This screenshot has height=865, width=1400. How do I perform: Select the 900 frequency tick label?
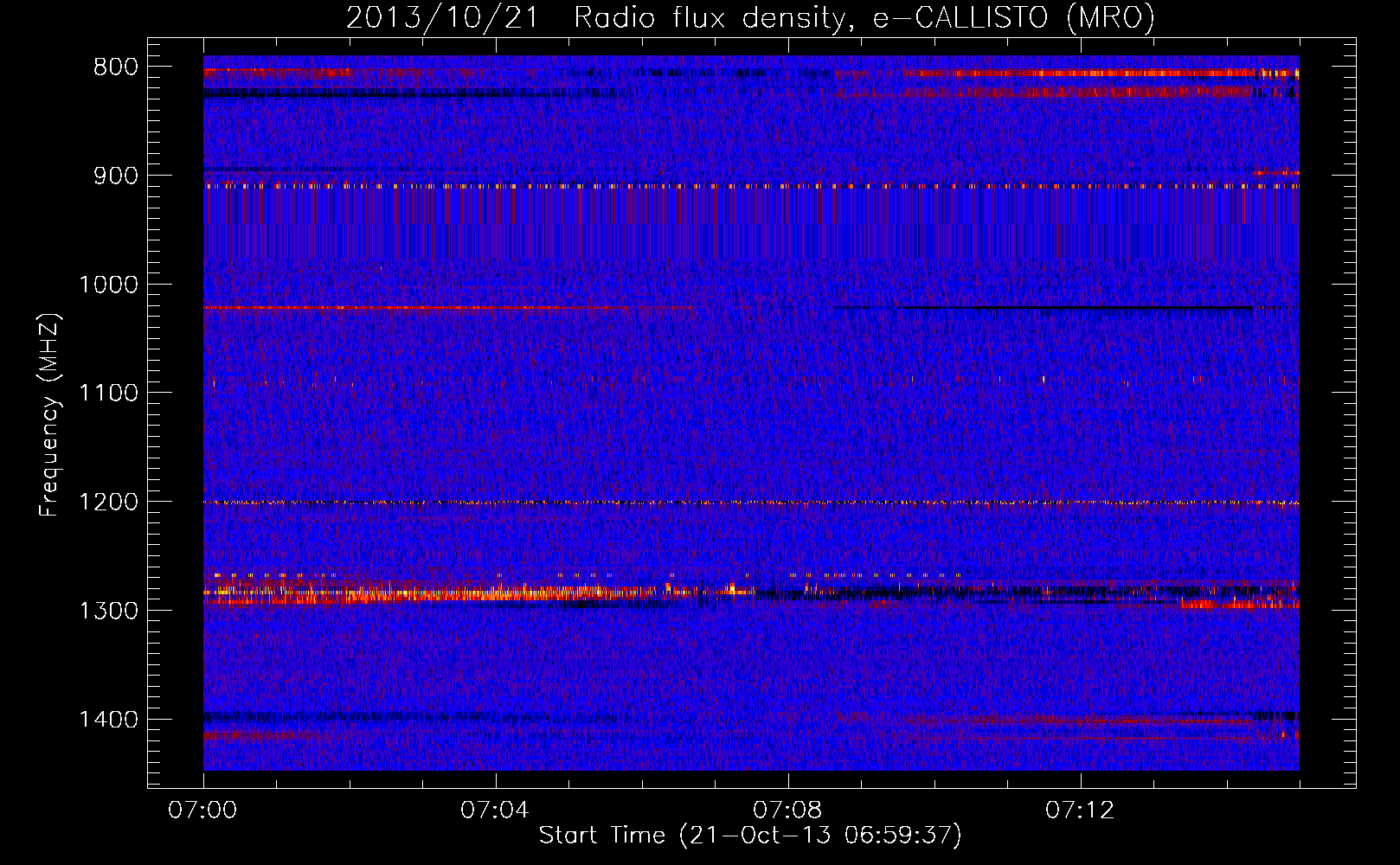[x=116, y=176]
